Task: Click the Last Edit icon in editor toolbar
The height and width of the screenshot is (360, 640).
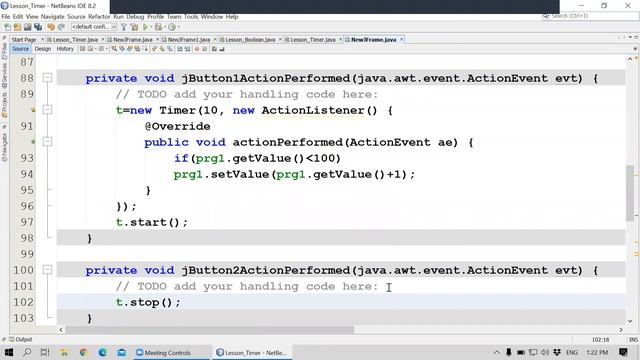Action: pyautogui.click(x=82, y=49)
